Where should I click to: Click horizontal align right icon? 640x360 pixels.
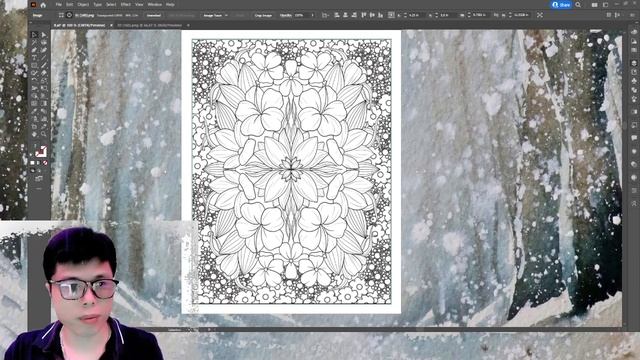pyautogui.click(x=354, y=15)
